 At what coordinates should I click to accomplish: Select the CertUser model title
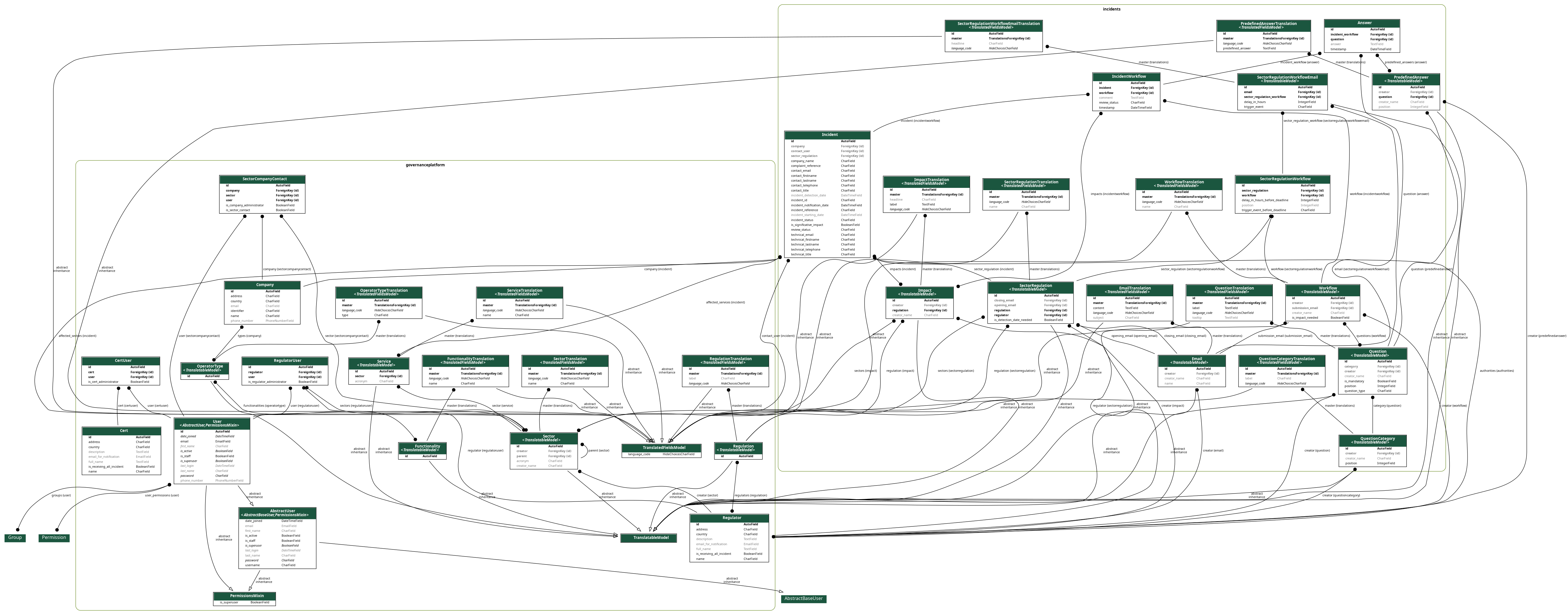[x=121, y=361]
